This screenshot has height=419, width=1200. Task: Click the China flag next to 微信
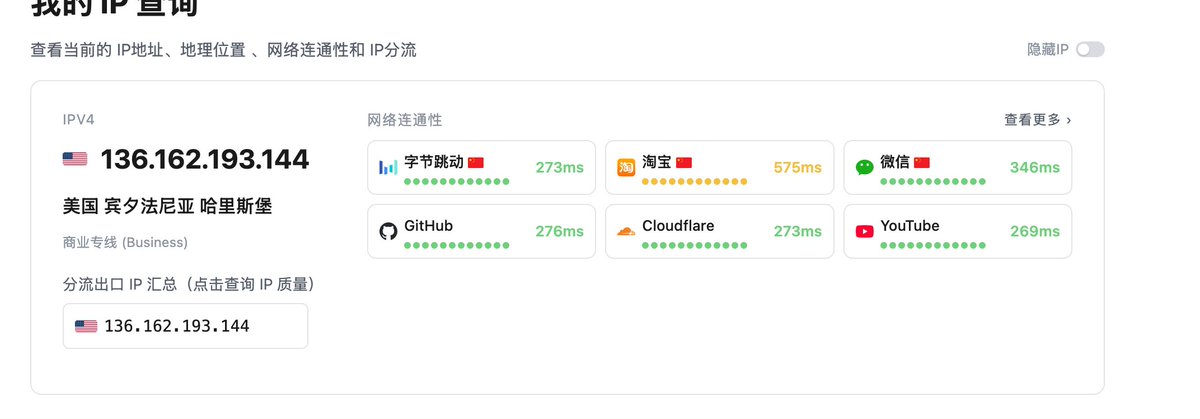tap(921, 162)
